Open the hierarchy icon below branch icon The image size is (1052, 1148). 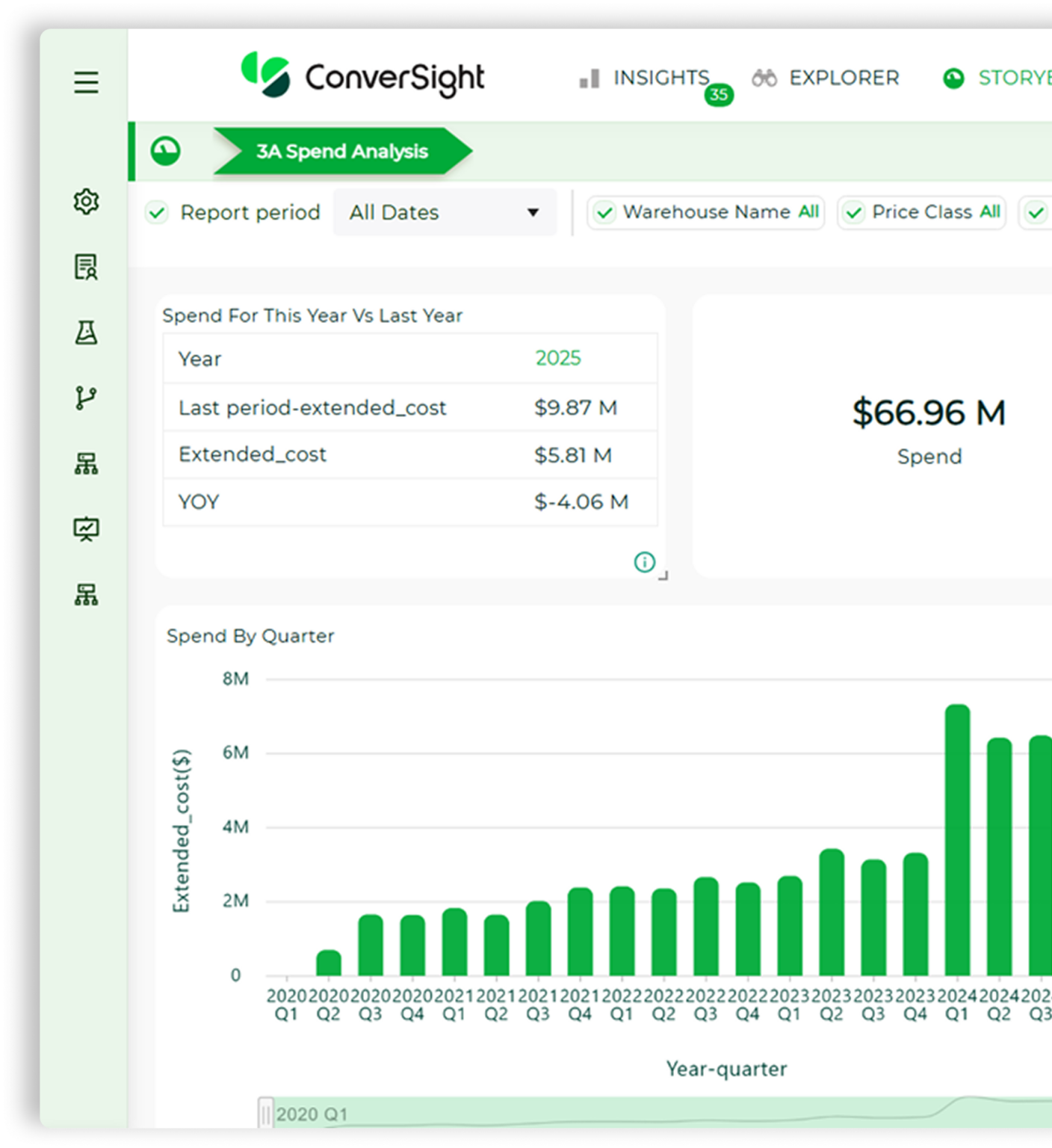[86, 463]
